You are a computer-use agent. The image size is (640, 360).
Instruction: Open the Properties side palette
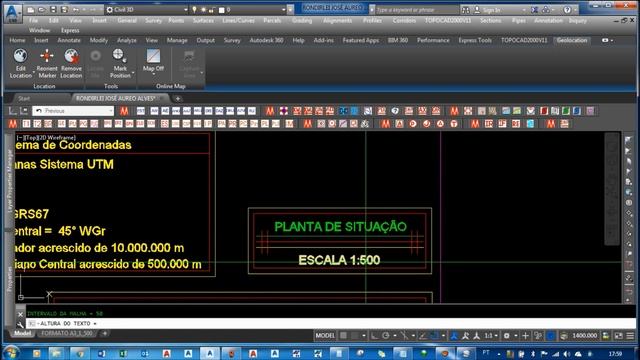tap(10, 279)
